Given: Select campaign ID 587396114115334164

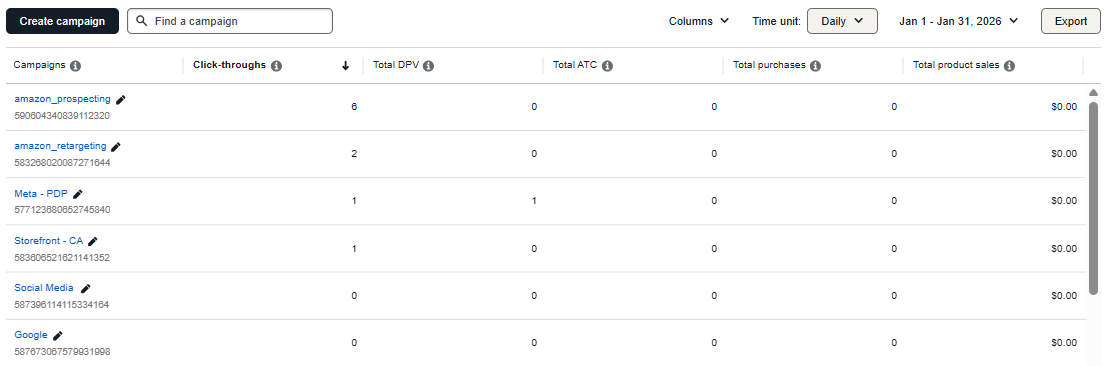Looking at the screenshot, I should (x=62, y=304).
